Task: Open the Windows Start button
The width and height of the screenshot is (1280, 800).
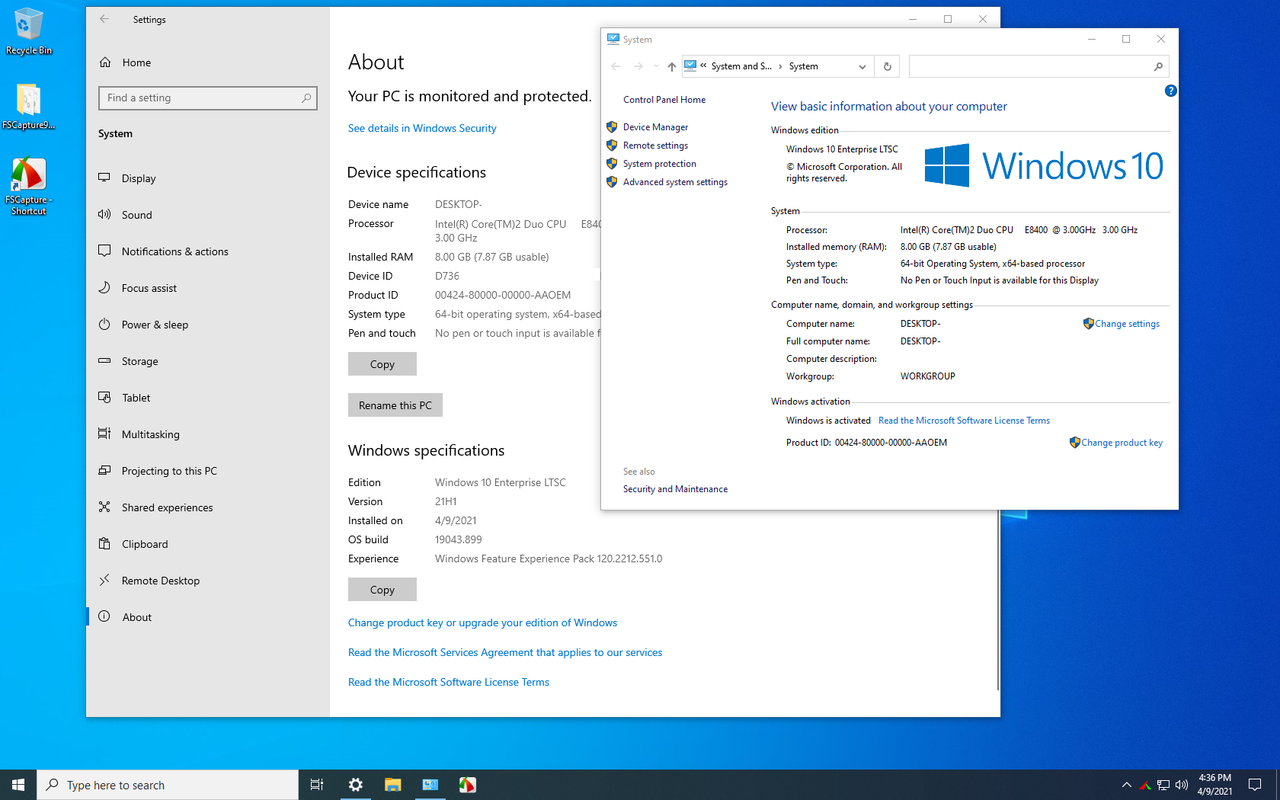Action: (x=18, y=785)
